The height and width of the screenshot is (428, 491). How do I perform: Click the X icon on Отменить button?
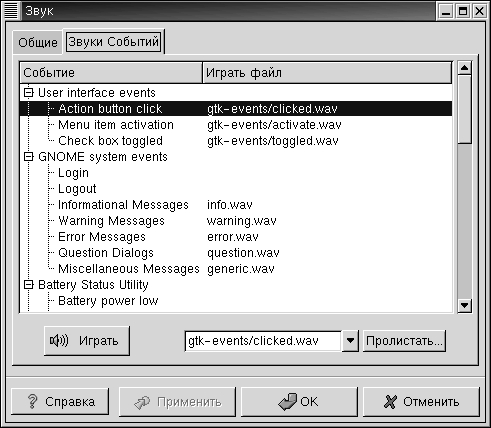click(x=390, y=401)
